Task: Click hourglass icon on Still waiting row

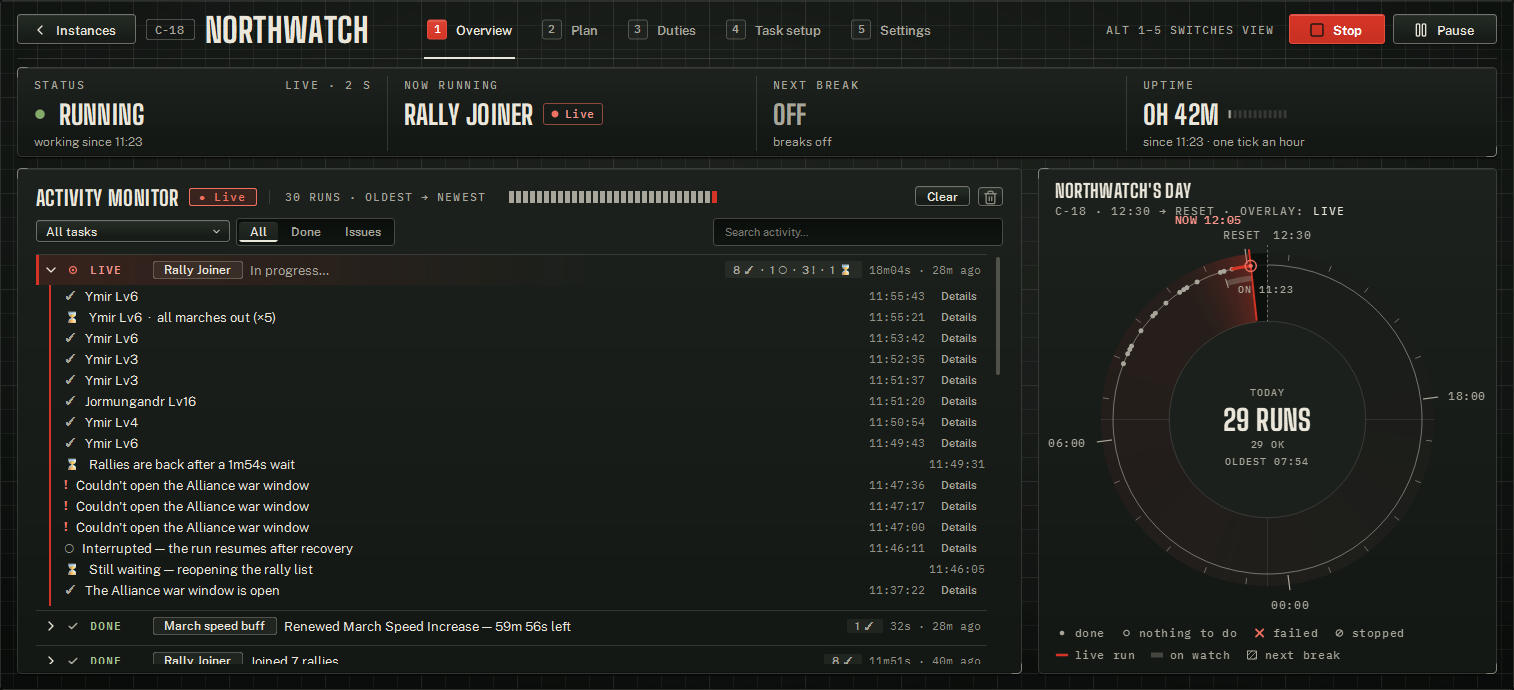Action: 72,569
